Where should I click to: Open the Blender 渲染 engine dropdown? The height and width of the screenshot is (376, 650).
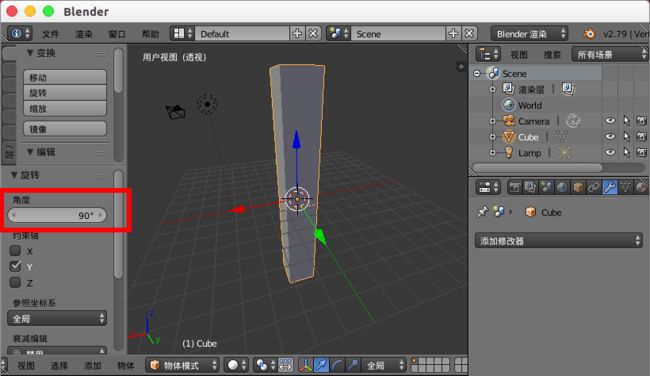529,34
